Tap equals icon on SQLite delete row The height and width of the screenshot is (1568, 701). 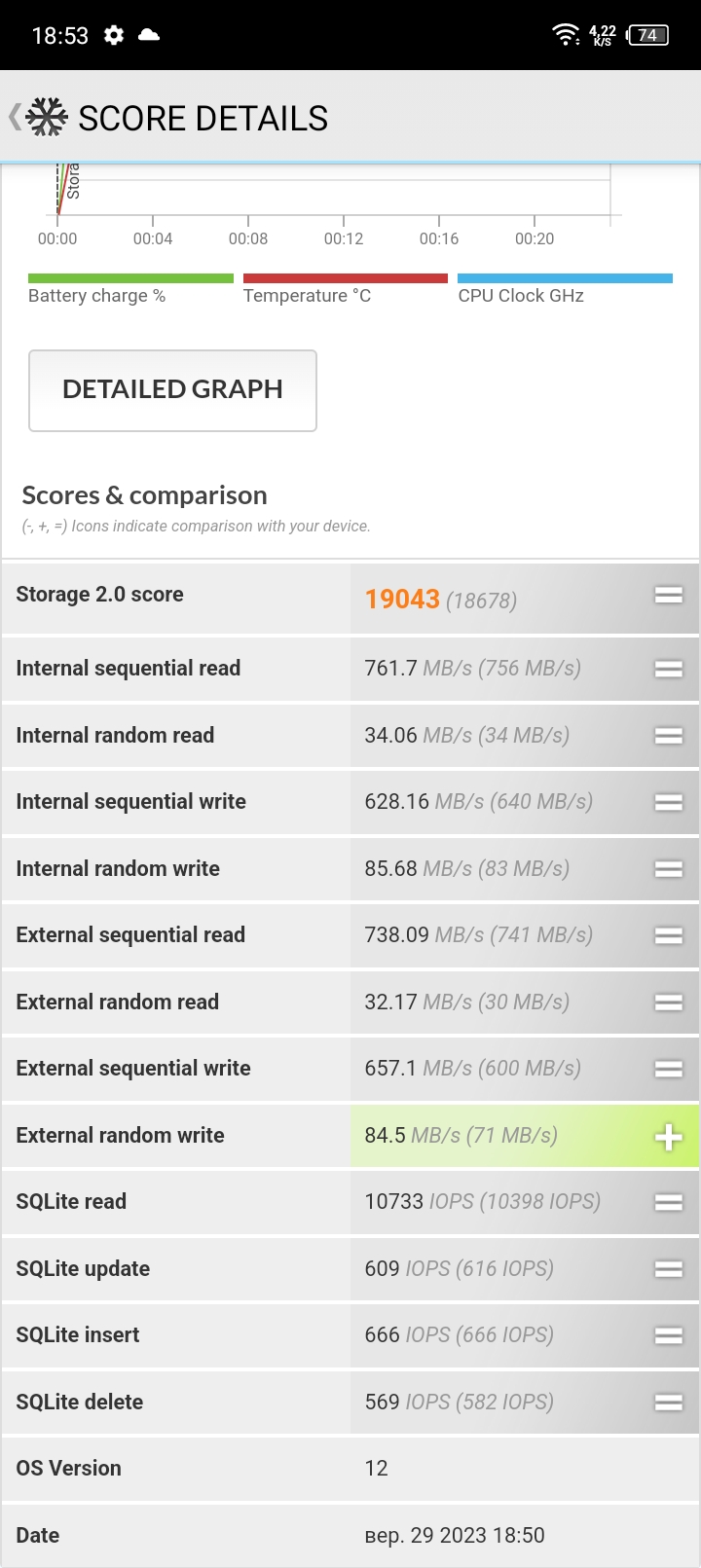point(668,1403)
